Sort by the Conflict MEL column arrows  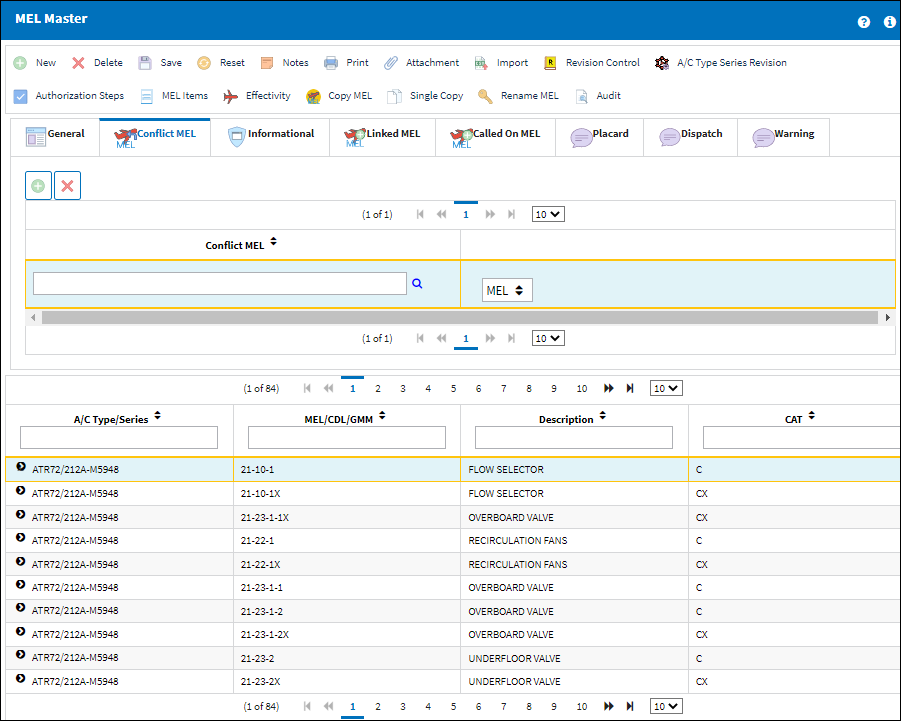tap(274, 242)
